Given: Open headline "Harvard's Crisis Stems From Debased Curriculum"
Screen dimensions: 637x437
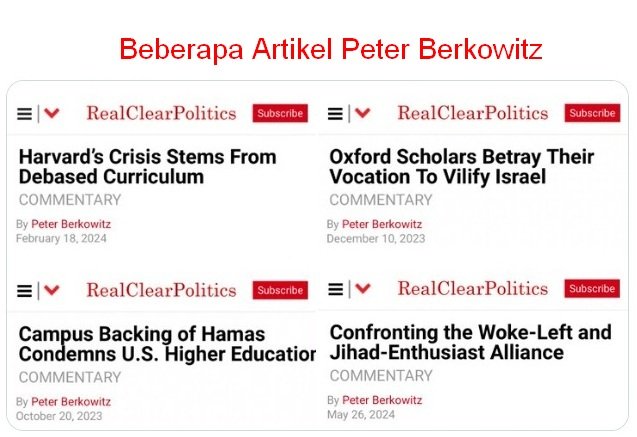Looking at the screenshot, I should click(147, 167).
